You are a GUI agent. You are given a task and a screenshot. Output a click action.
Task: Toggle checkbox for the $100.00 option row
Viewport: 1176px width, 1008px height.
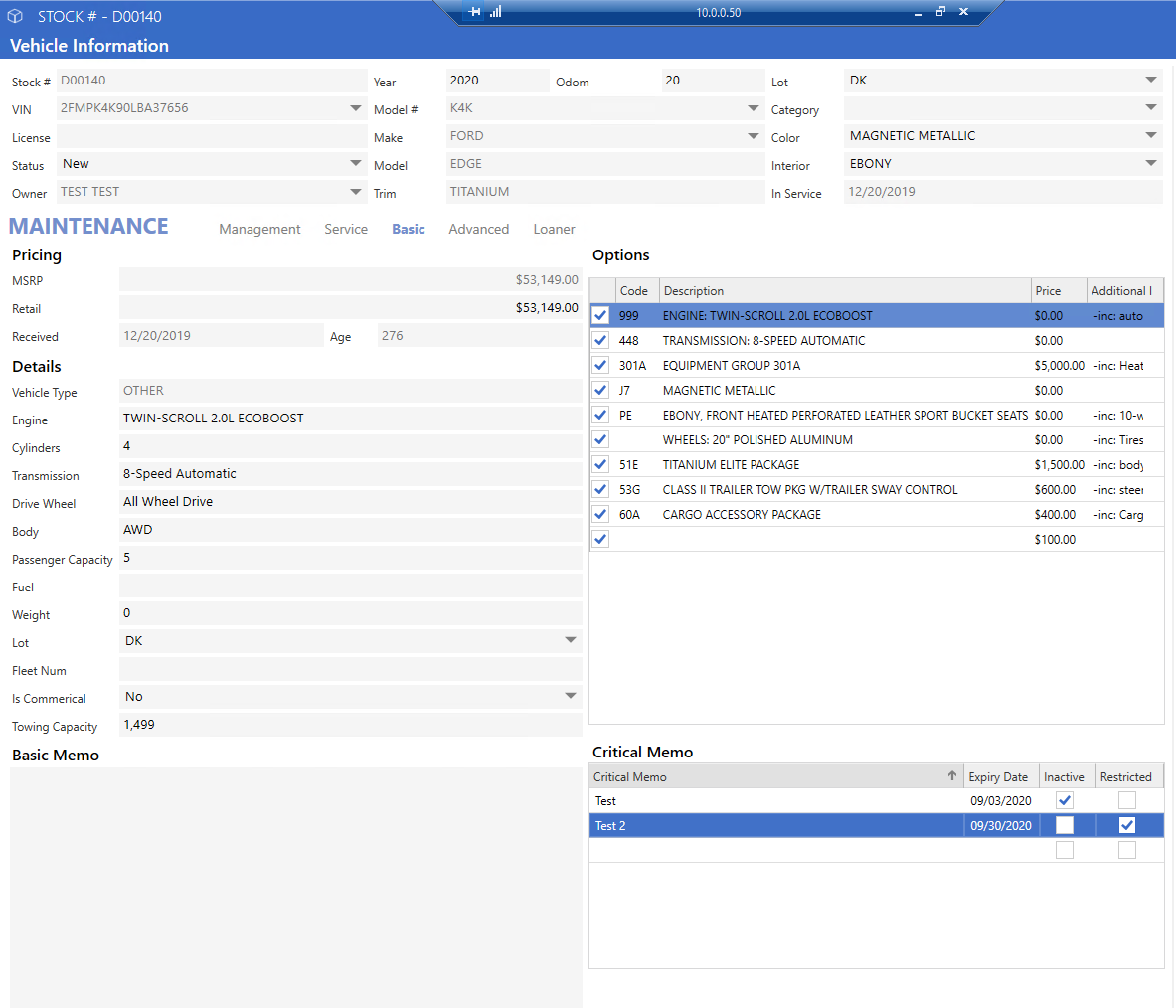coord(600,539)
